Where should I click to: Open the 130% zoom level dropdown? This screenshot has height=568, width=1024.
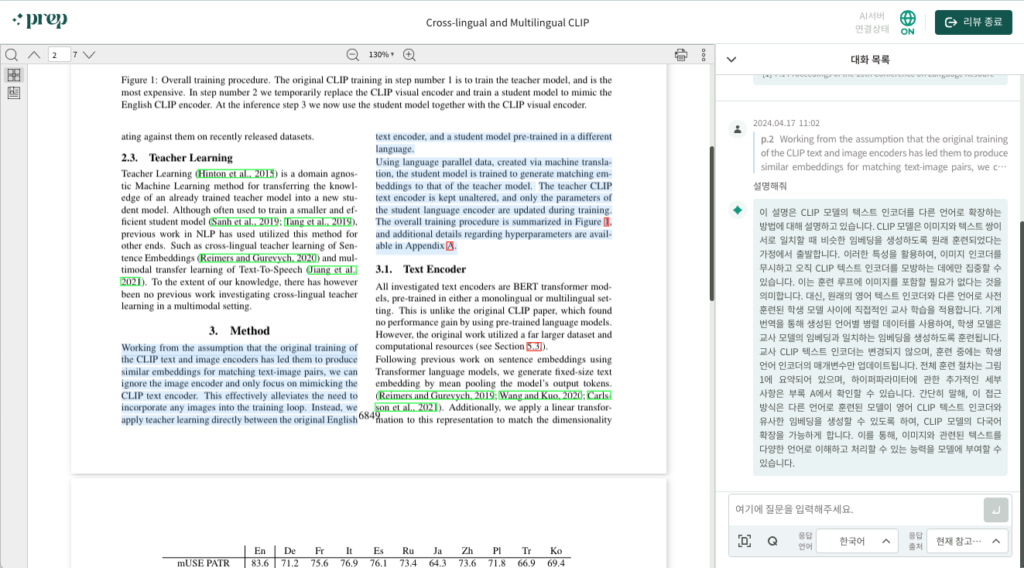pos(381,55)
